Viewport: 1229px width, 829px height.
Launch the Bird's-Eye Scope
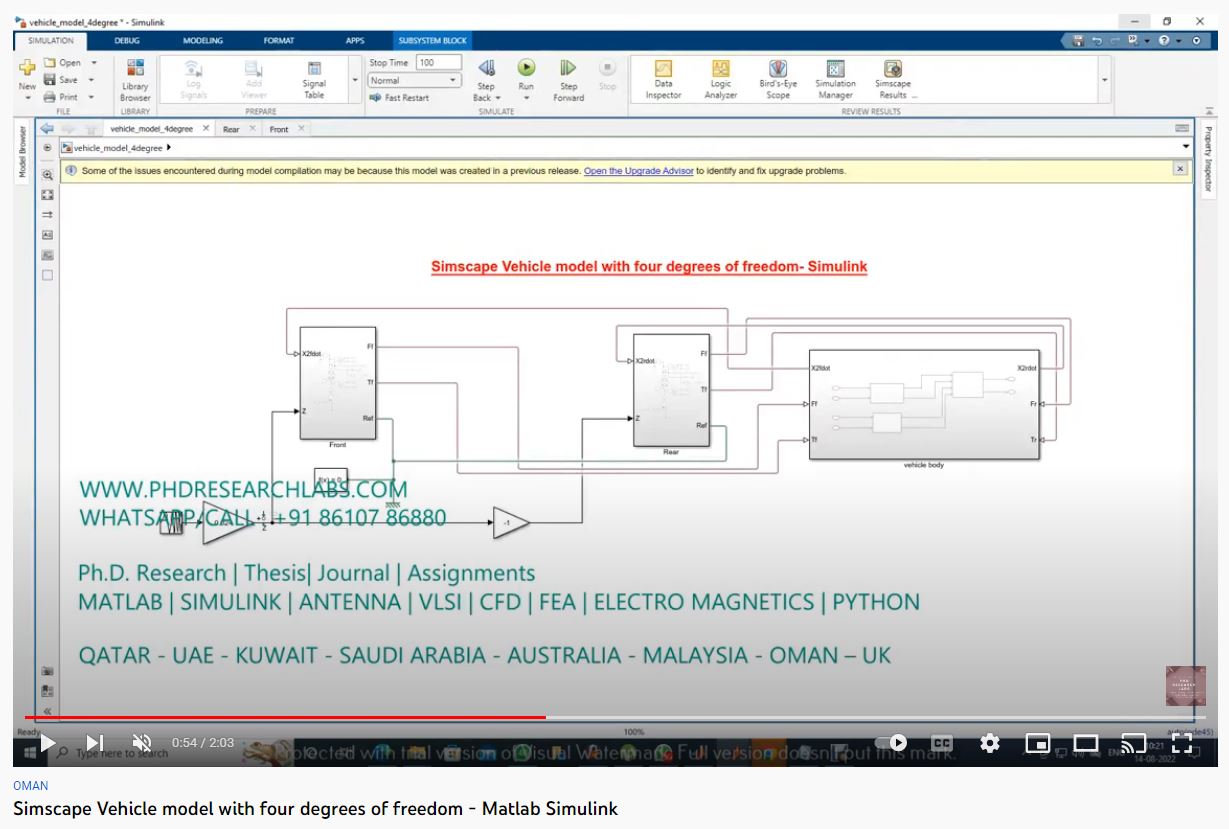click(777, 70)
